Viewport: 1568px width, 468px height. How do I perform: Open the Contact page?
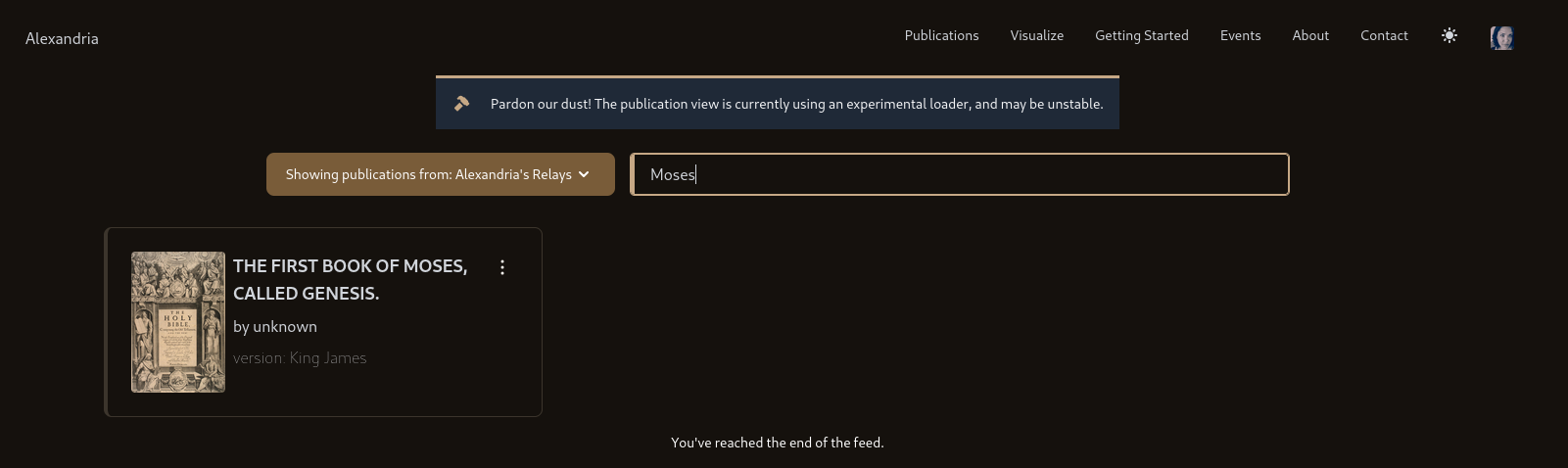pyautogui.click(x=1384, y=35)
